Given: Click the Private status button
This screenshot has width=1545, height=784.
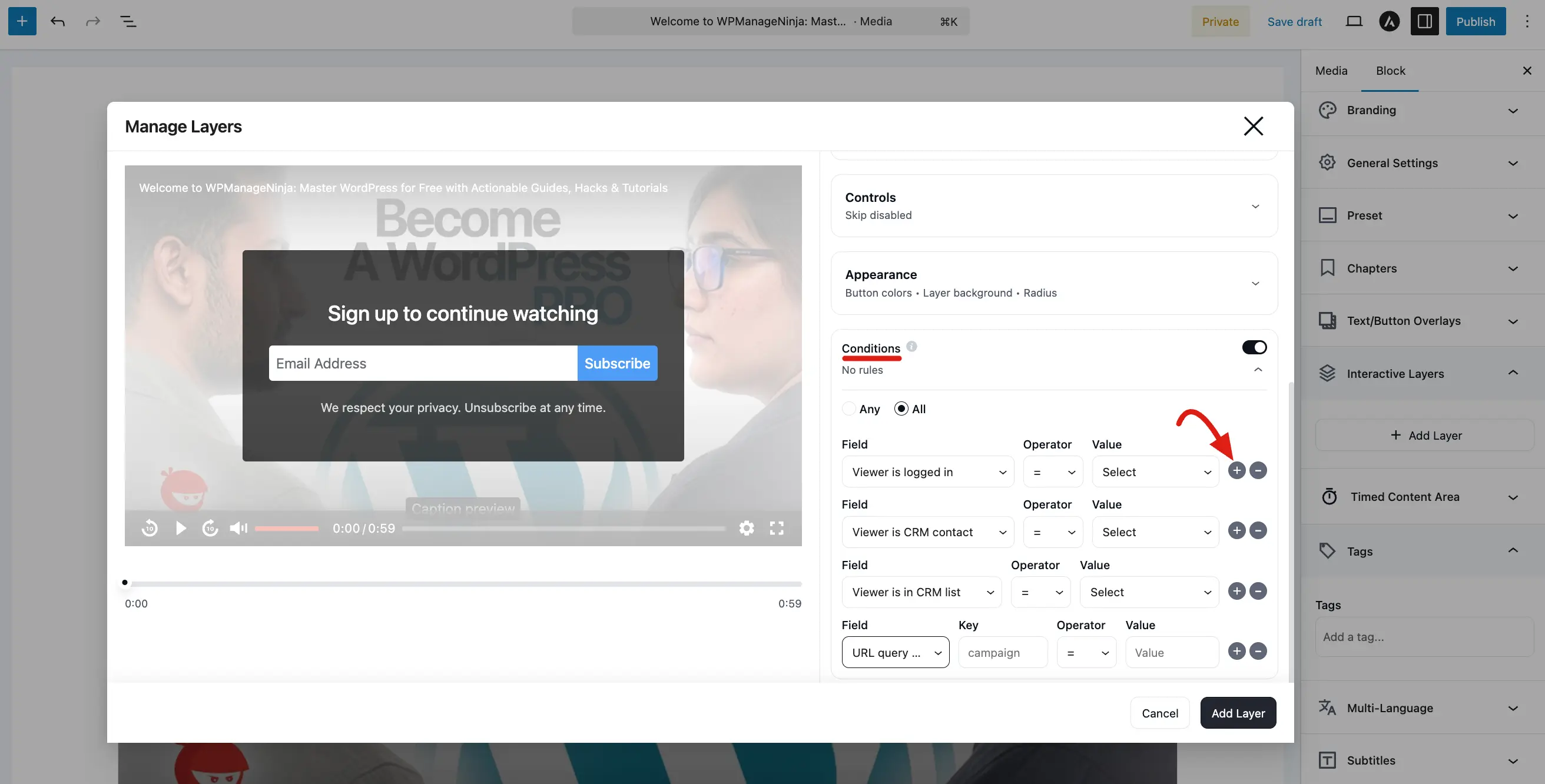Looking at the screenshot, I should pos(1221,22).
